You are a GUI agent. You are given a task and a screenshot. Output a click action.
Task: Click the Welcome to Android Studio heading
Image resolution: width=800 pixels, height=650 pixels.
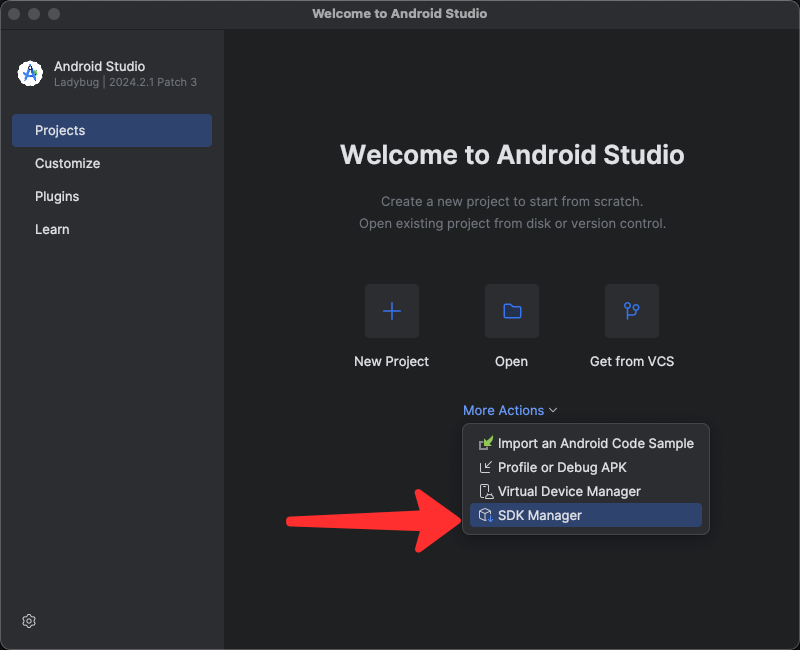[x=512, y=155]
